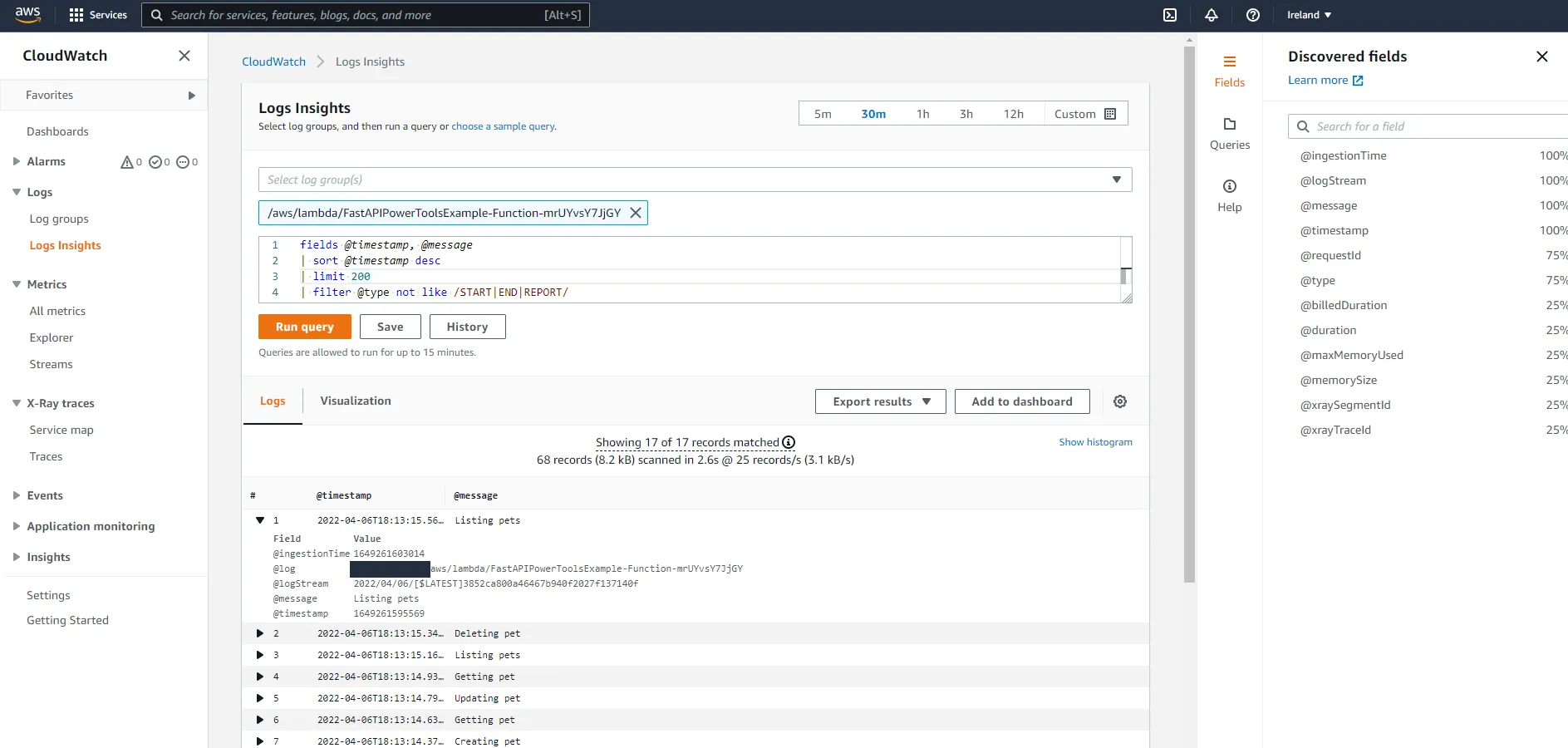Click the Run query button

[304, 327]
